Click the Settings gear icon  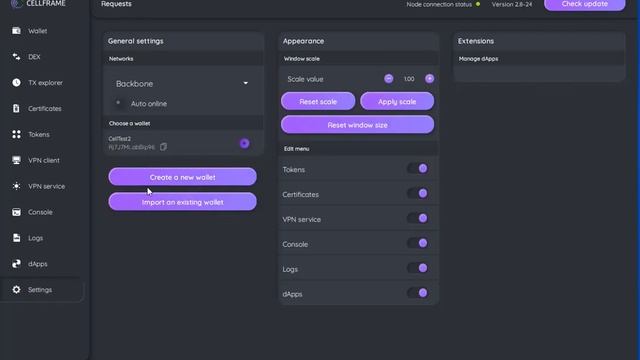(x=16, y=289)
